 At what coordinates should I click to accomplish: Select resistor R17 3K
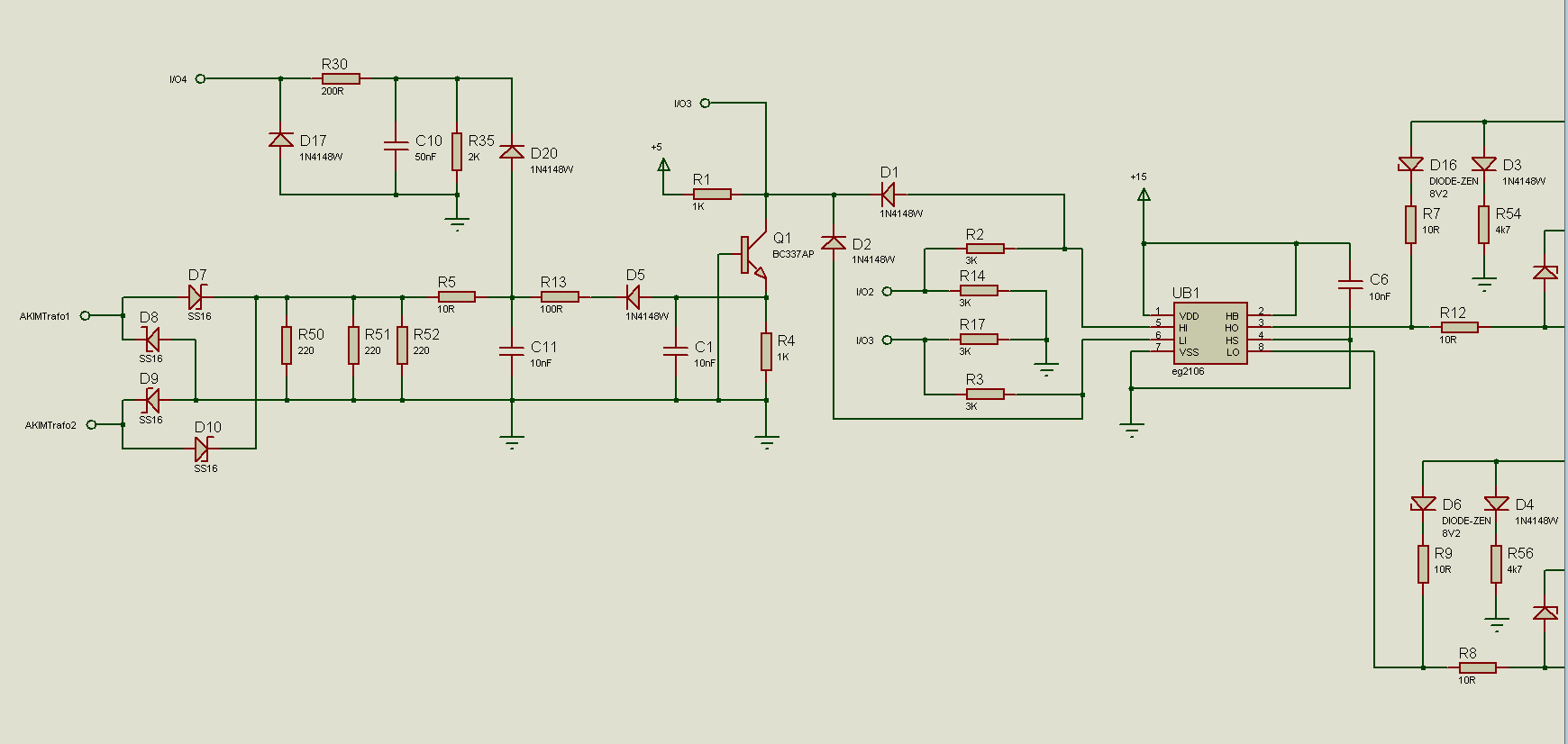point(978,339)
